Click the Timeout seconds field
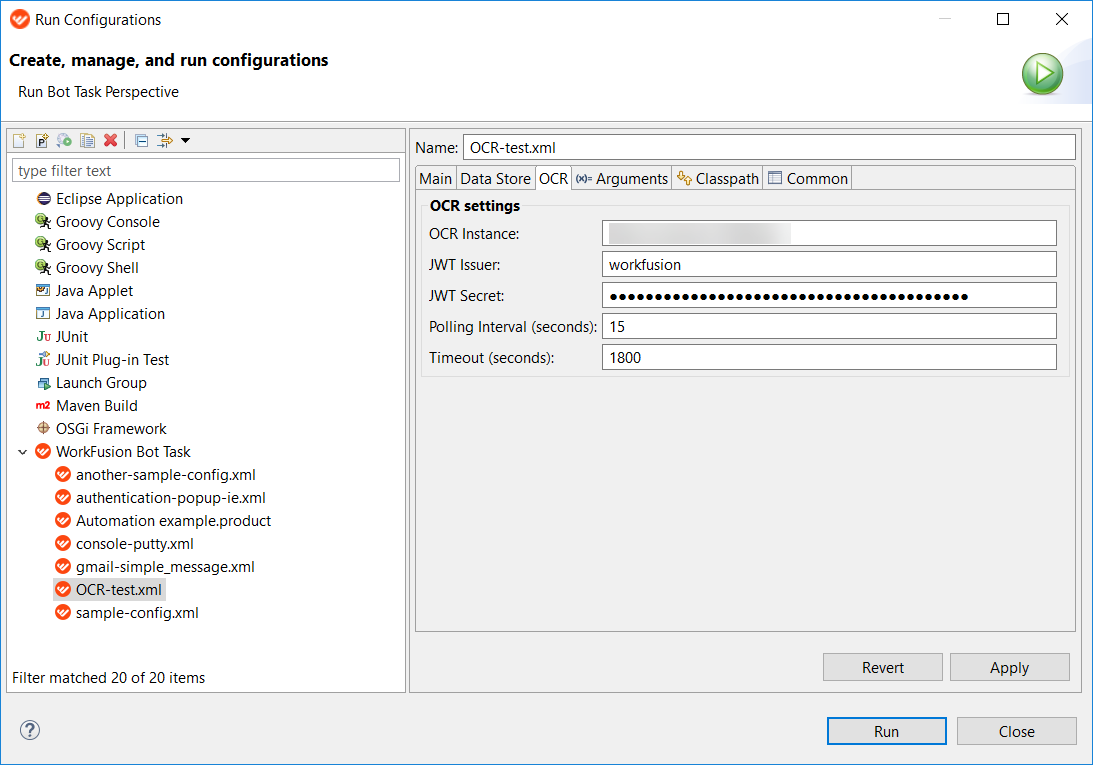1093x765 pixels. pyautogui.click(x=829, y=357)
